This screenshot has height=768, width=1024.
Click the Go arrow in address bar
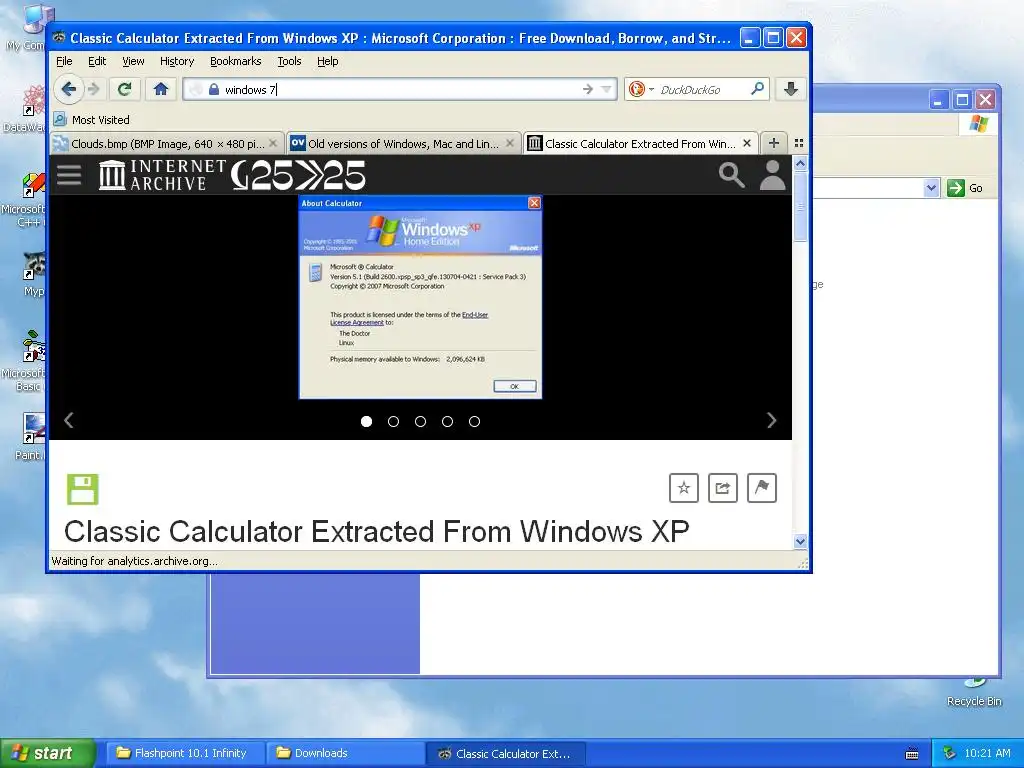point(588,89)
